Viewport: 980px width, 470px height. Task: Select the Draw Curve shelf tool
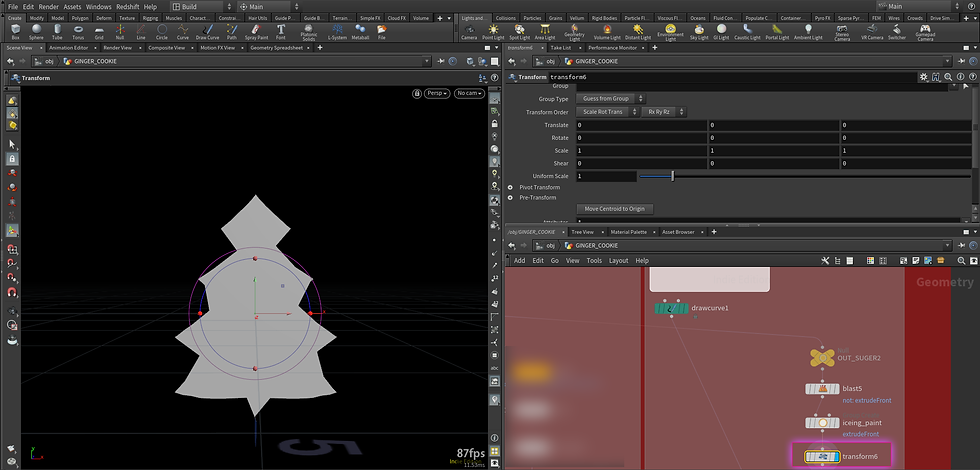click(x=208, y=32)
